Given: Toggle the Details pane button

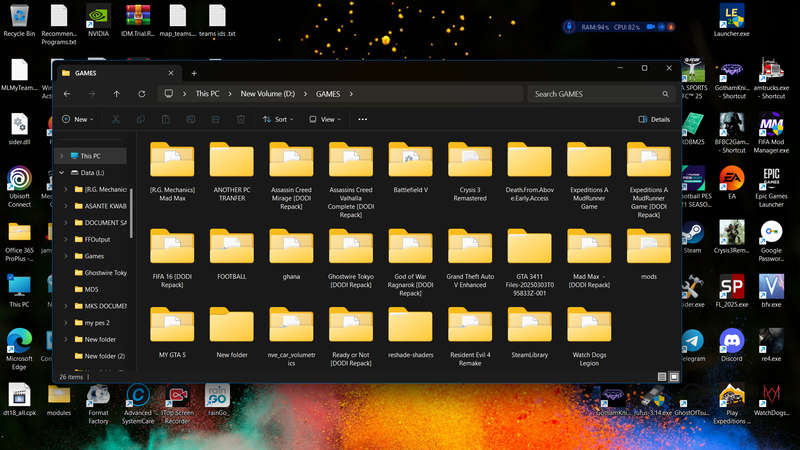Looking at the screenshot, I should 654,119.
